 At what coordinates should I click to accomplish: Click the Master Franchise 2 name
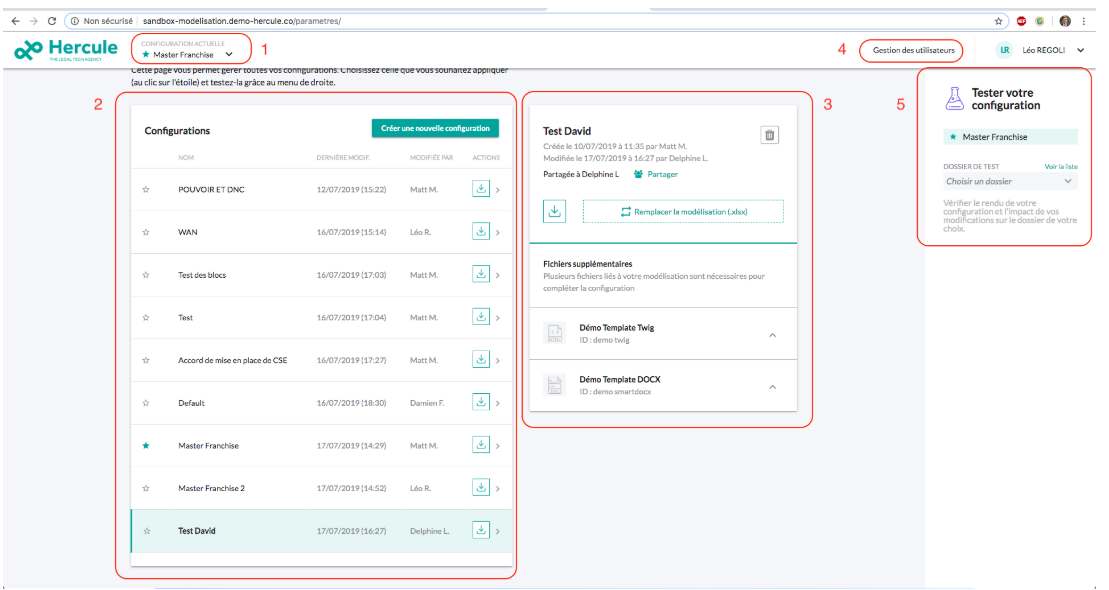point(211,488)
